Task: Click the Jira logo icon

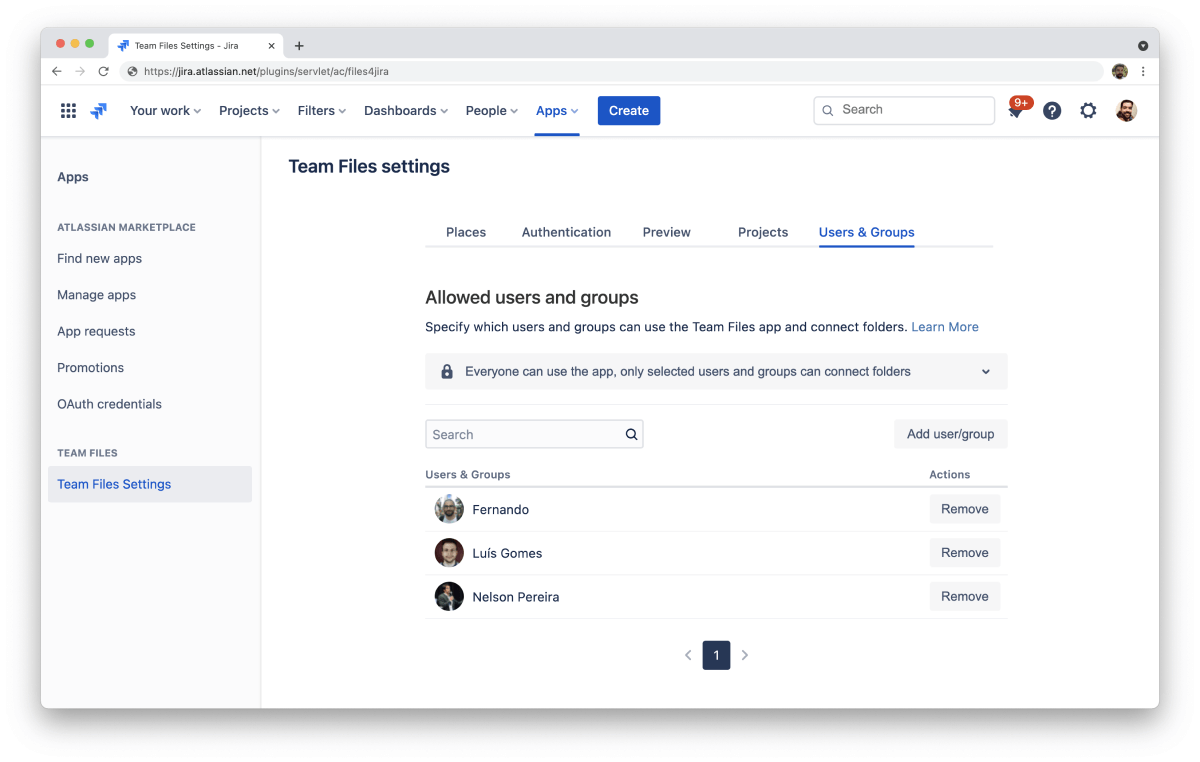Action: 98,111
